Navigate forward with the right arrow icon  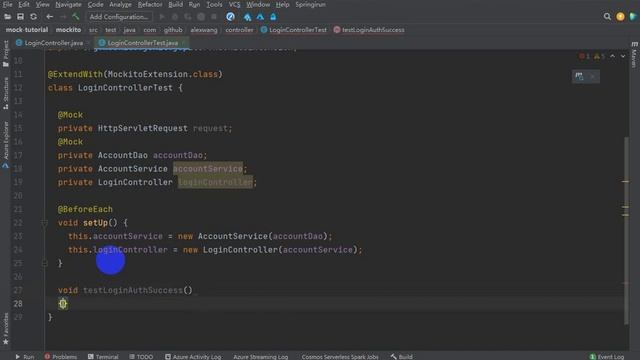[x=62, y=17]
